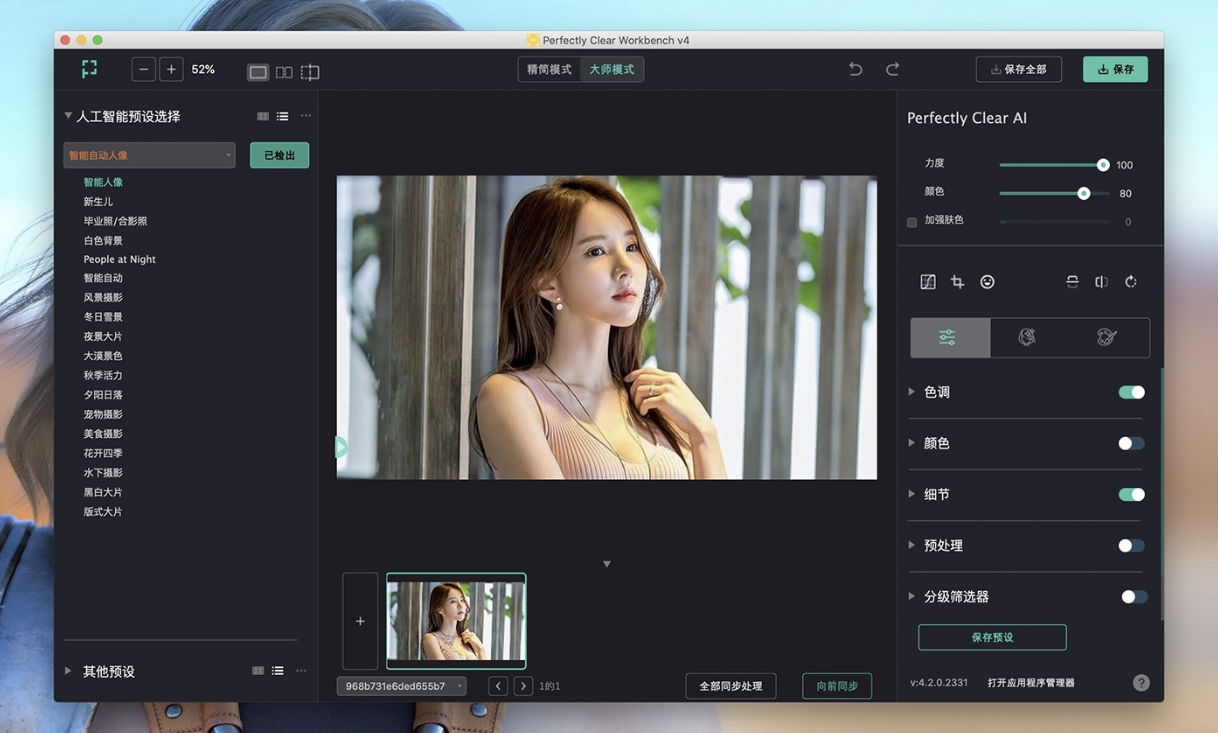This screenshot has width=1218, height=733.
Task: Select the portrait thumbnail in filmstrip
Action: click(x=456, y=620)
